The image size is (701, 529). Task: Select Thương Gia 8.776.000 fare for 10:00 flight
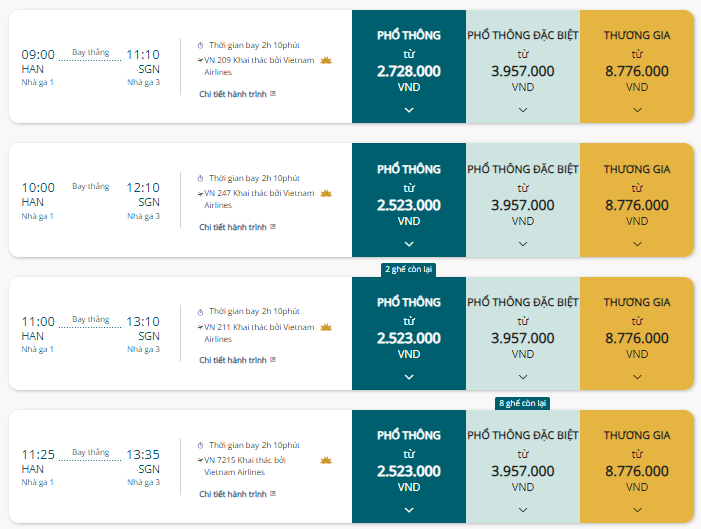point(637,200)
